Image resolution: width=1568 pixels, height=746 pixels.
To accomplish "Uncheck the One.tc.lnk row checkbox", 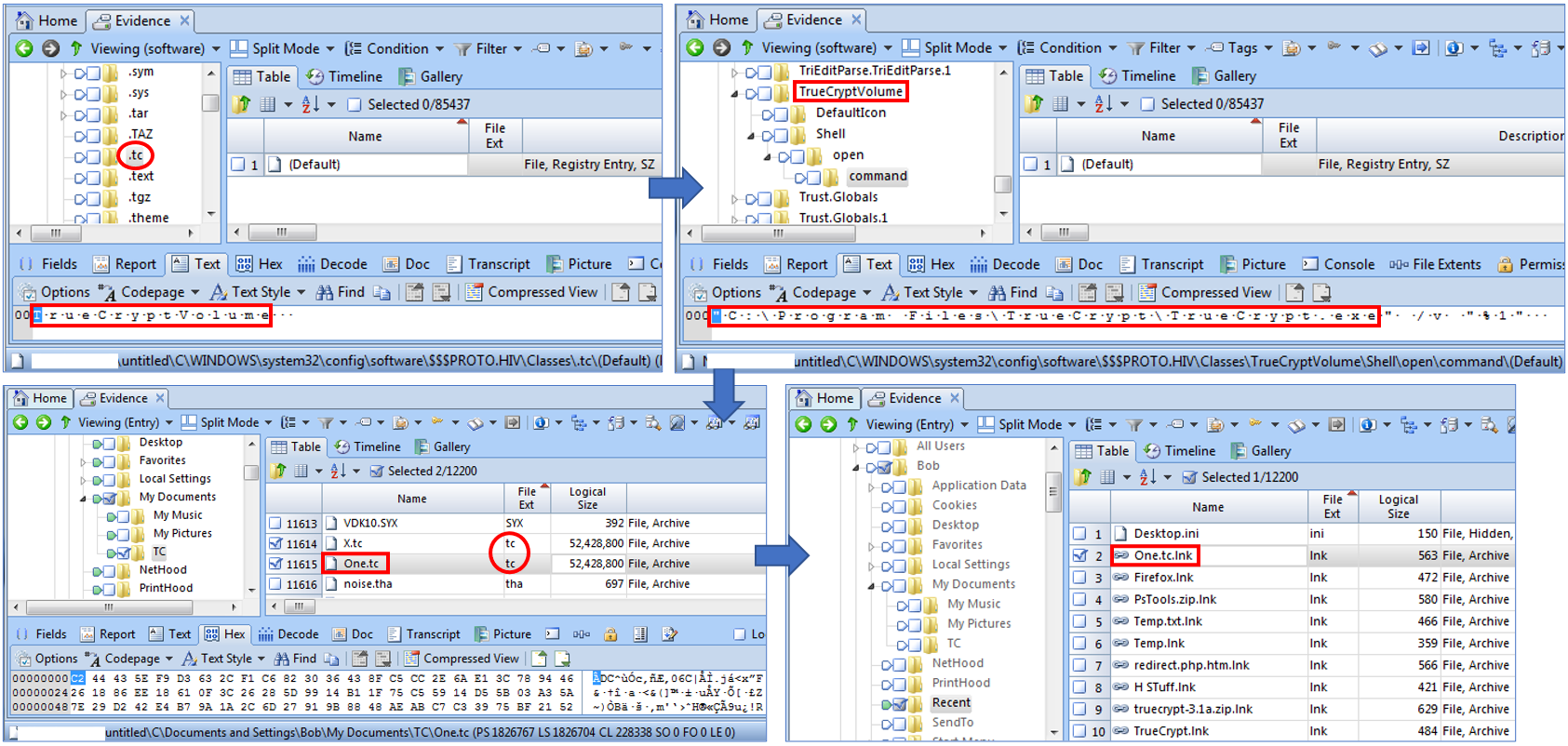I will pos(1079,555).
